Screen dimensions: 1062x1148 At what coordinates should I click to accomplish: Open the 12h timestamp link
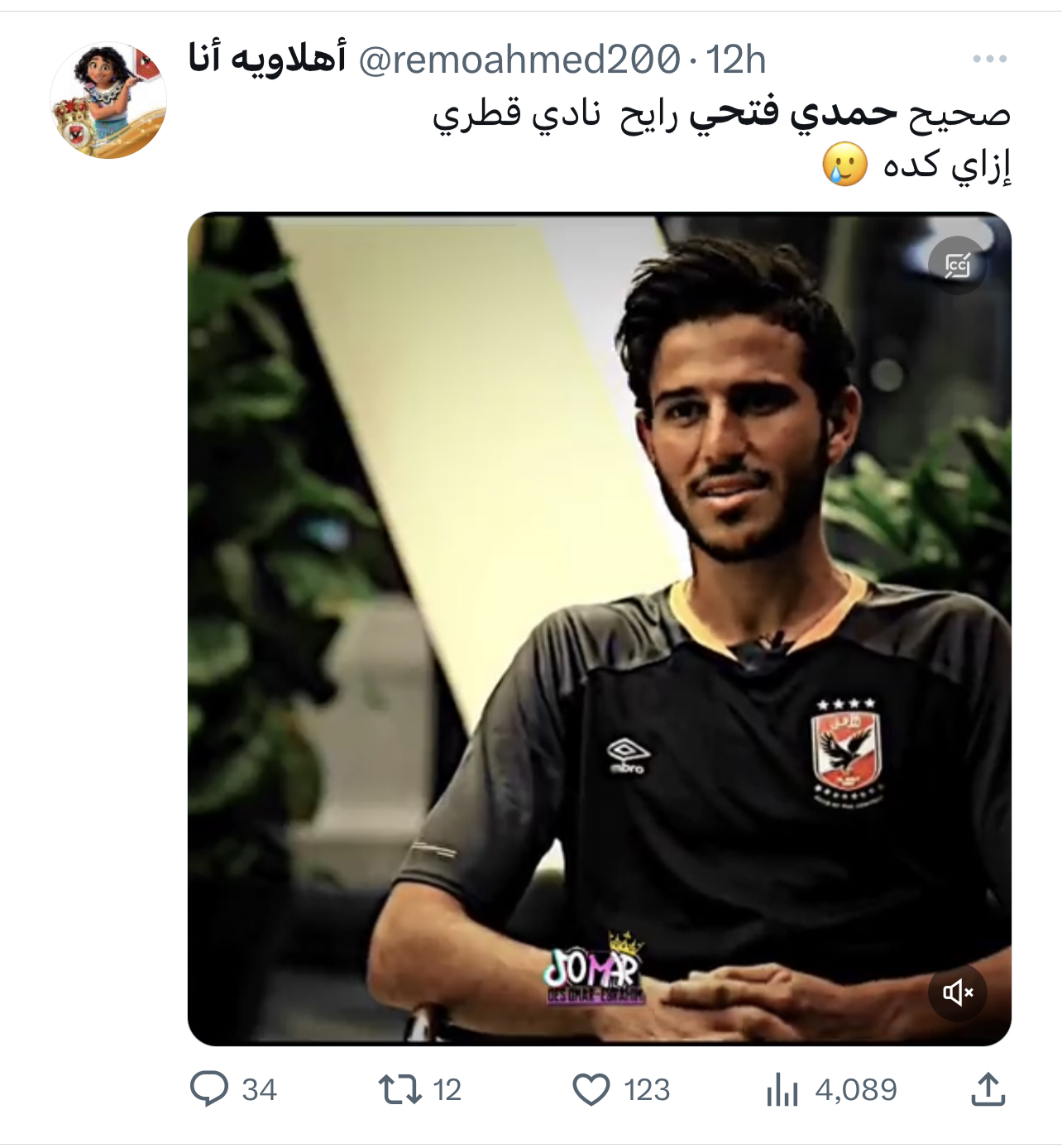click(736, 60)
